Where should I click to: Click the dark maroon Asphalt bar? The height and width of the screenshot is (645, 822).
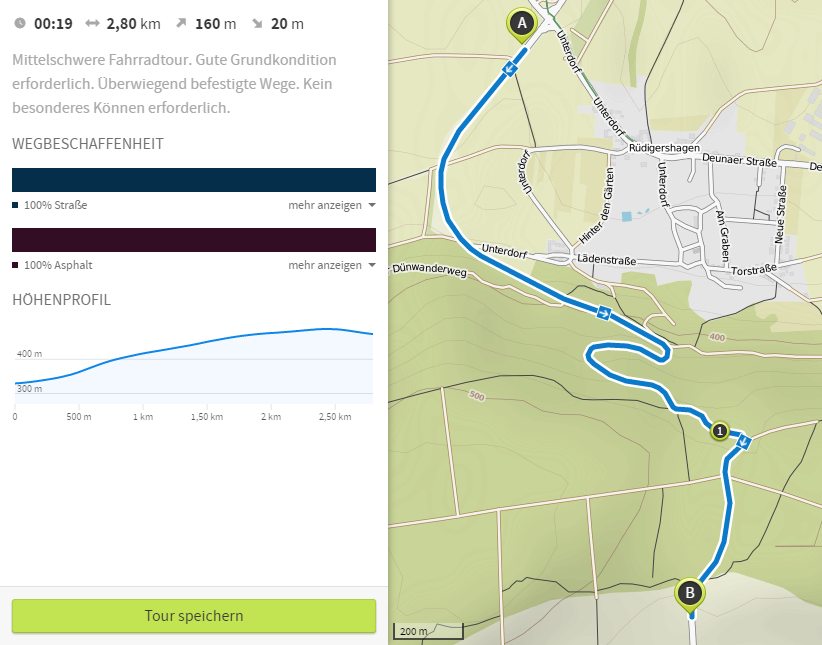[x=194, y=240]
